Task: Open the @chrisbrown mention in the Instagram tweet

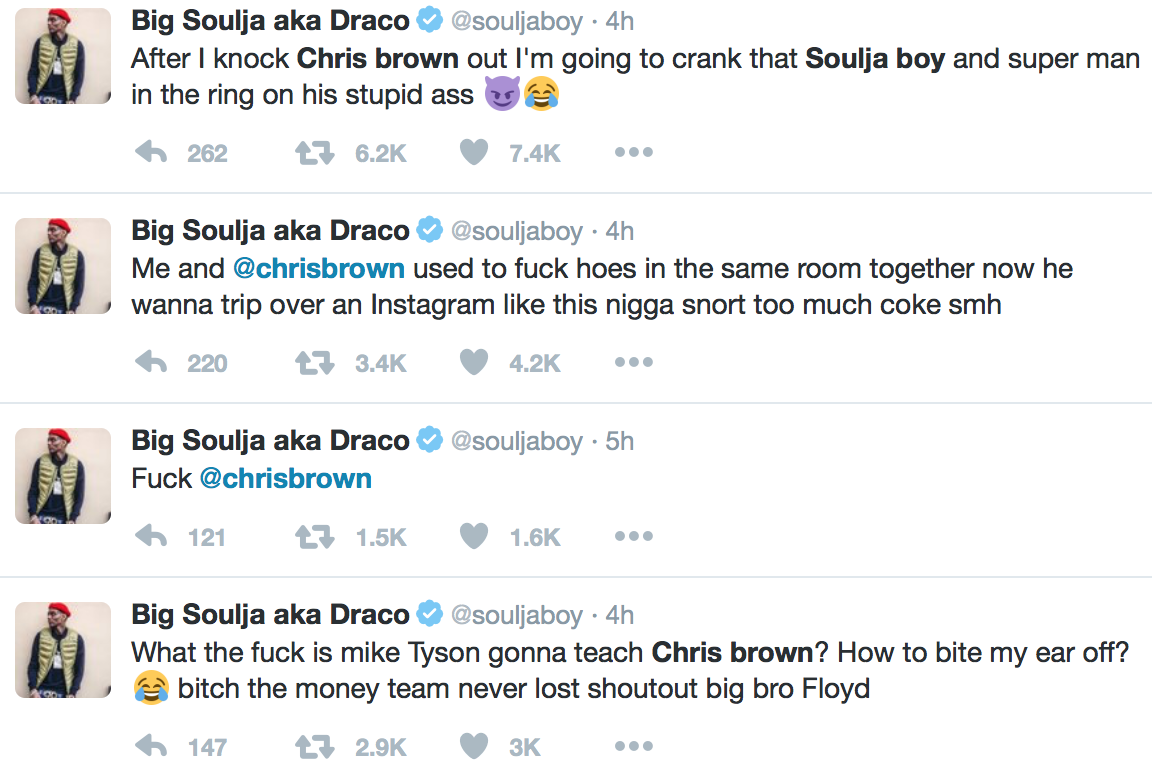Action: tap(319, 269)
